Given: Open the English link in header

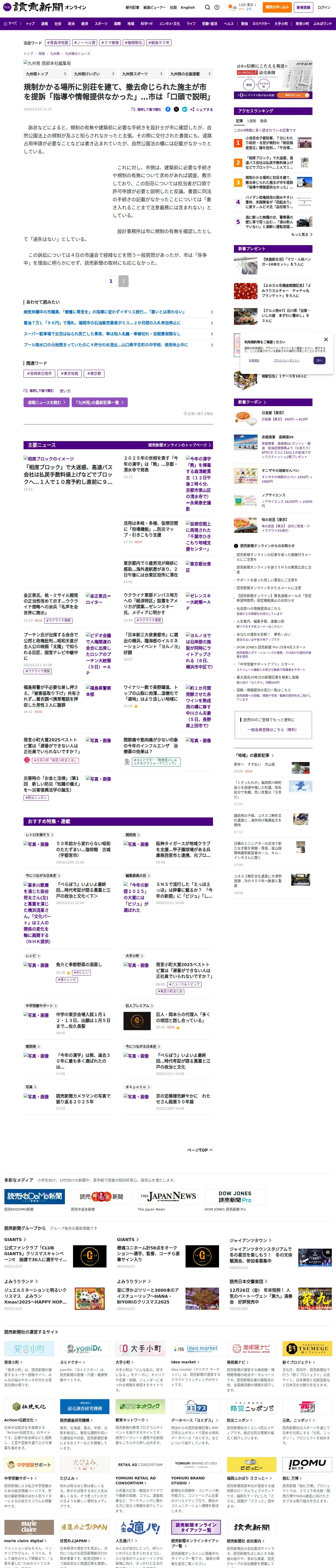Looking at the screenshot, I should click(x=188, y=8).
